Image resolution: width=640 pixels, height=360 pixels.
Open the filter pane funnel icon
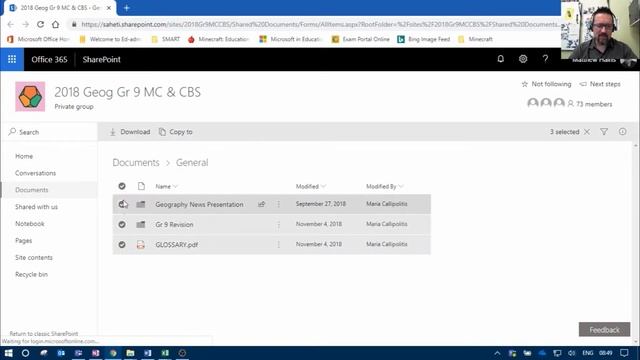point(604,132)
